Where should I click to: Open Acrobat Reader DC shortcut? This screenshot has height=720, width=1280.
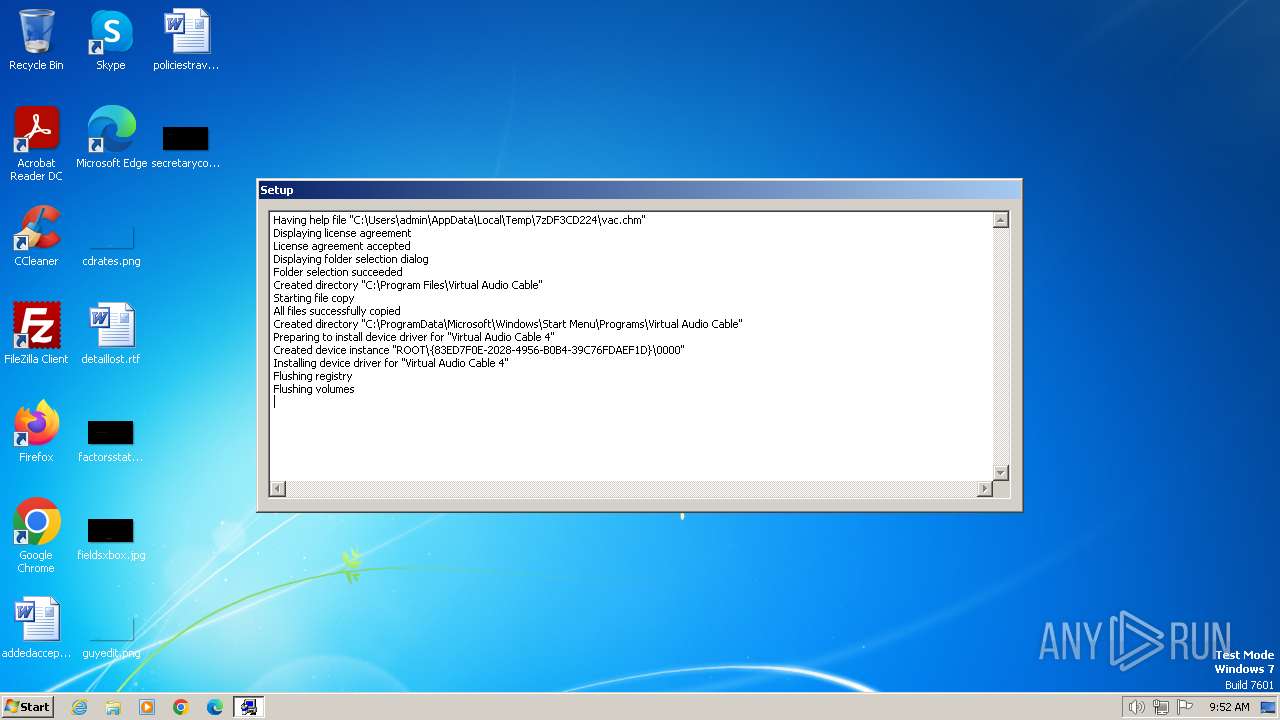36,144
